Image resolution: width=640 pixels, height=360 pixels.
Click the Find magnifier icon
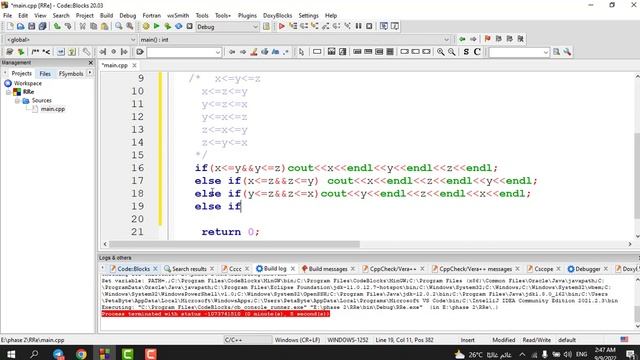[x=119, y=27]
